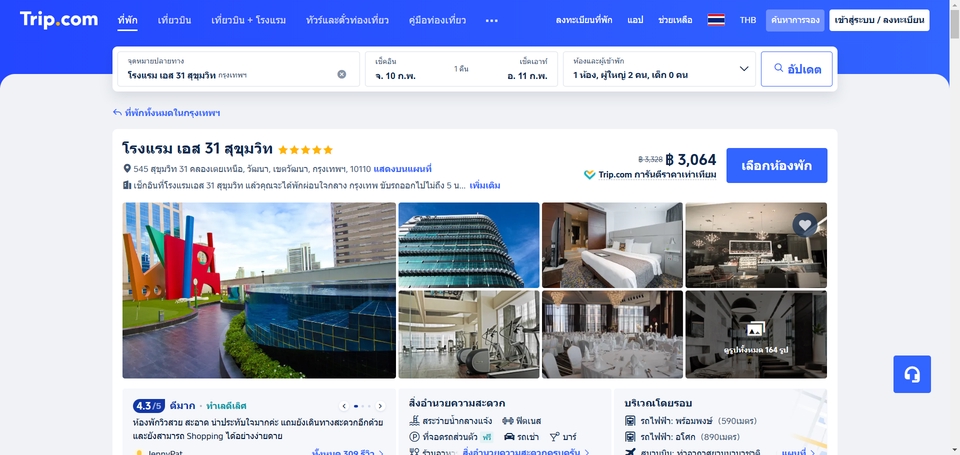Open the sculpture garden main photo

(x=259, y=290)
